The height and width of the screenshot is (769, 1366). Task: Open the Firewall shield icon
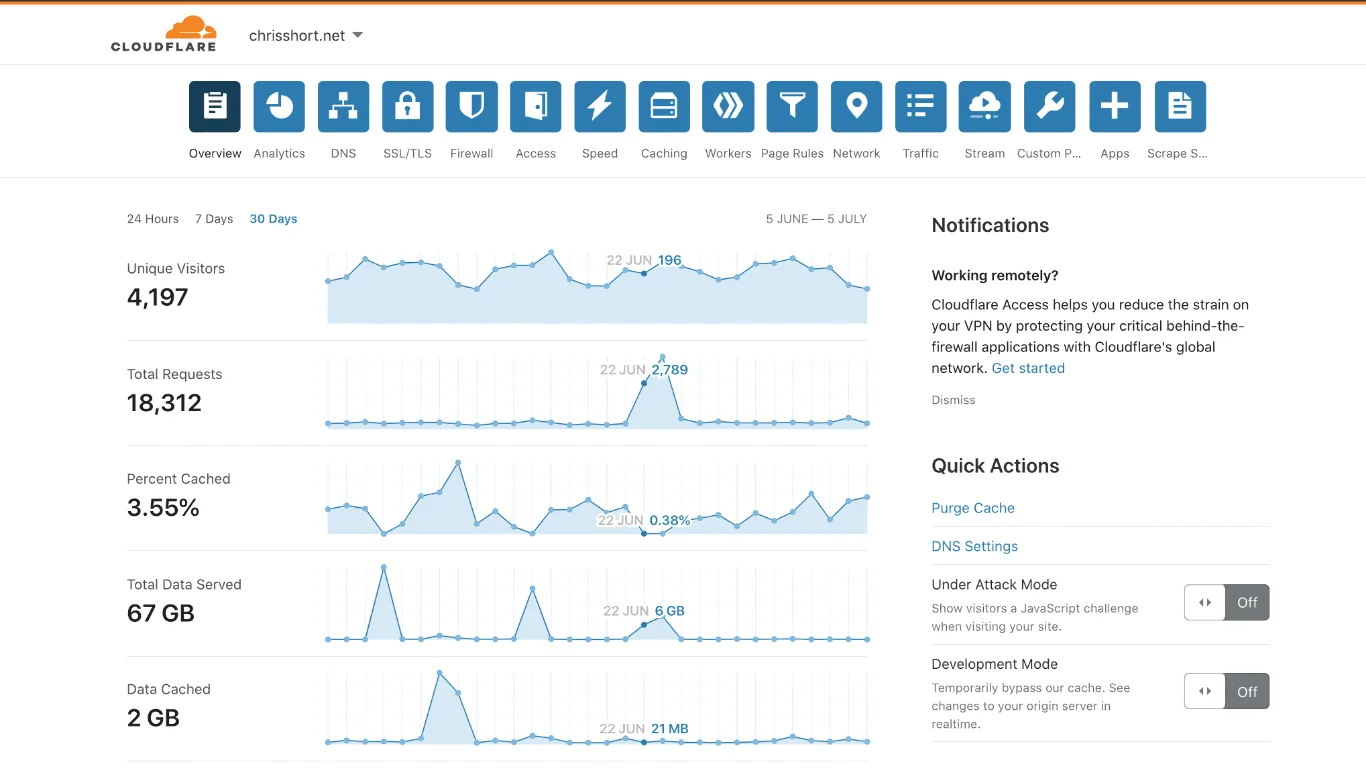click(x=471, y=107)
